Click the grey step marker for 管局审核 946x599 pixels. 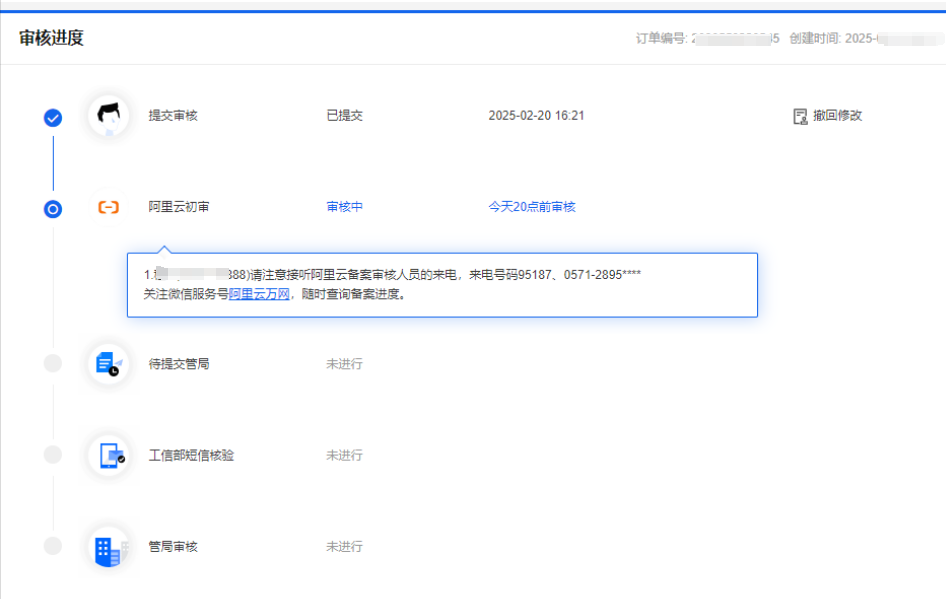click(53, 546)
